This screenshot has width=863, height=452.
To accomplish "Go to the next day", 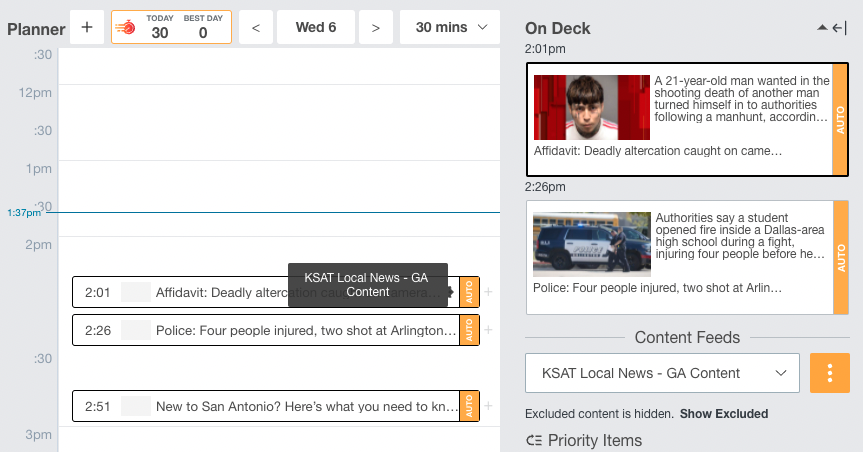I will click(376, 27).
